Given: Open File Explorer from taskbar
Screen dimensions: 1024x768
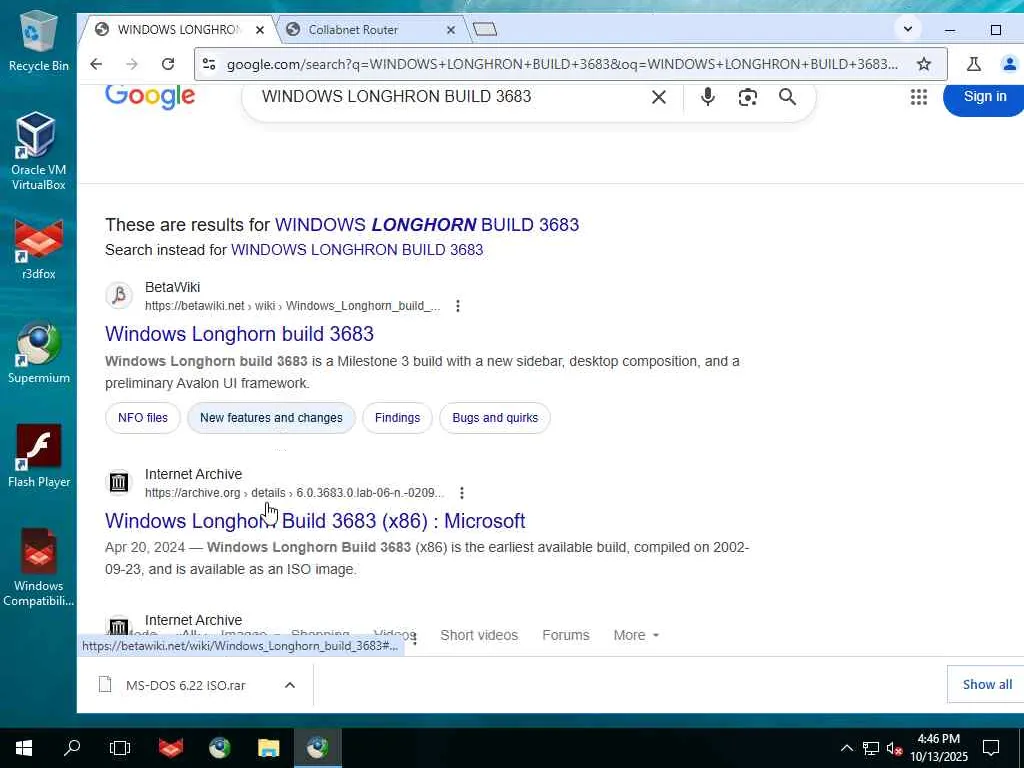Looking at the screenshot, I should click(x=268, y=748).
